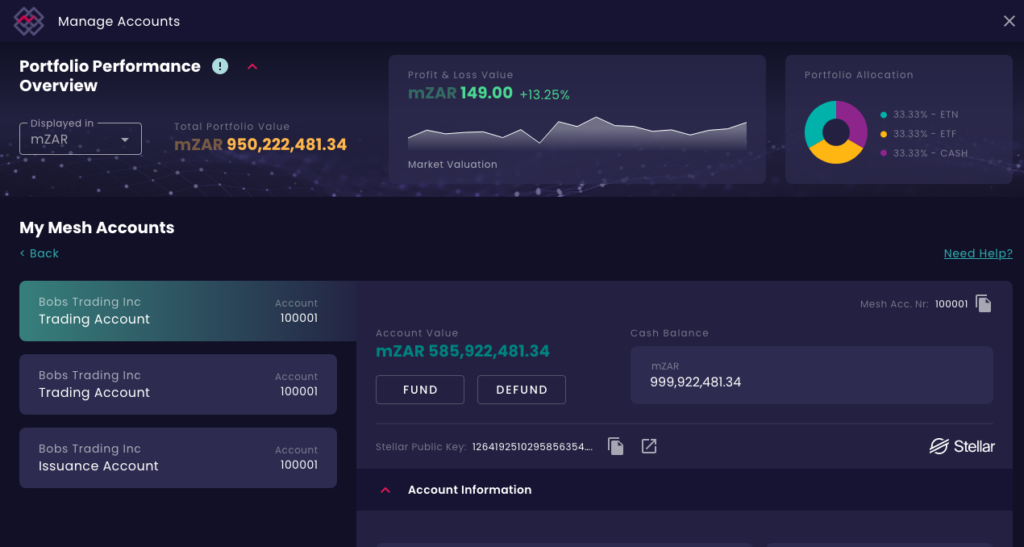Close the Manage Accounts window
This screenshot has width=1024, height=547.
[1009, 21]
